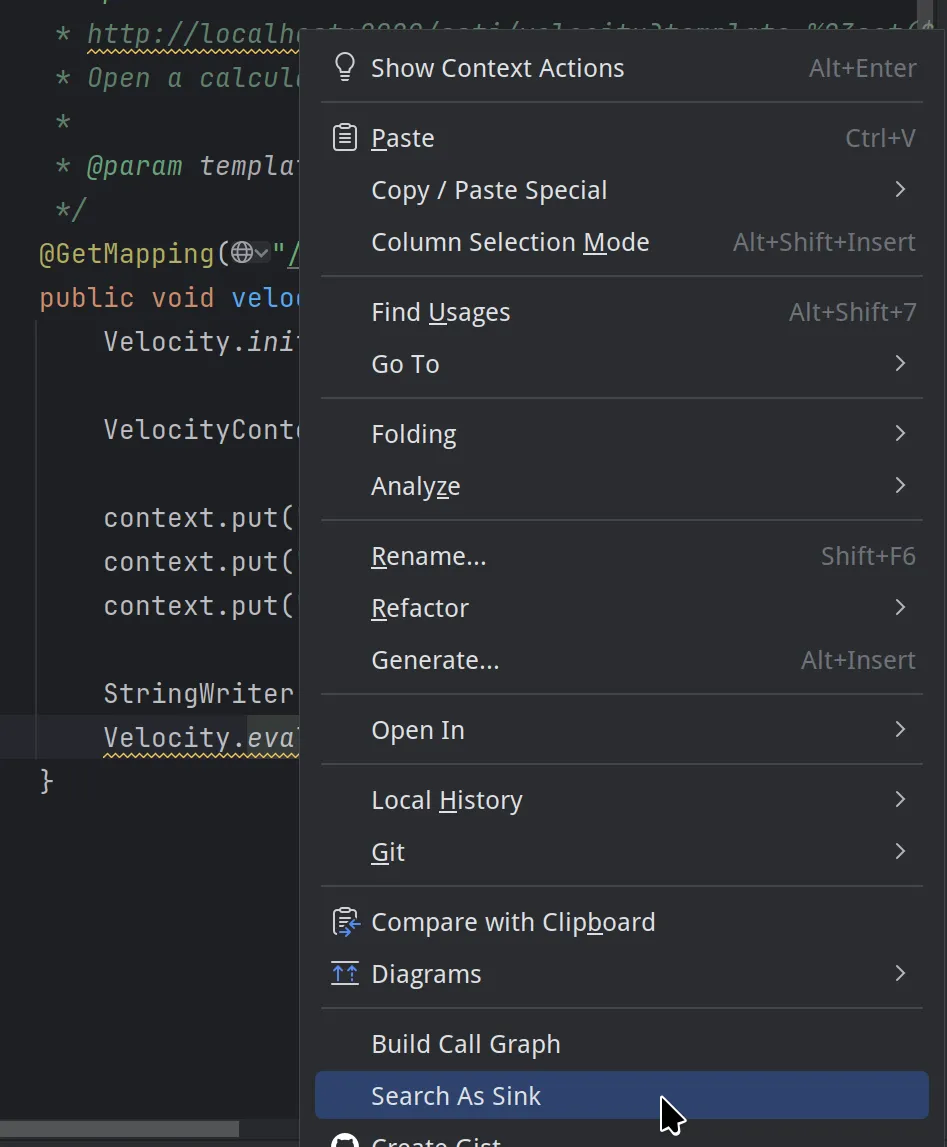Choose Rename... from context menu

pyautogui.click(x=428, y=556)
